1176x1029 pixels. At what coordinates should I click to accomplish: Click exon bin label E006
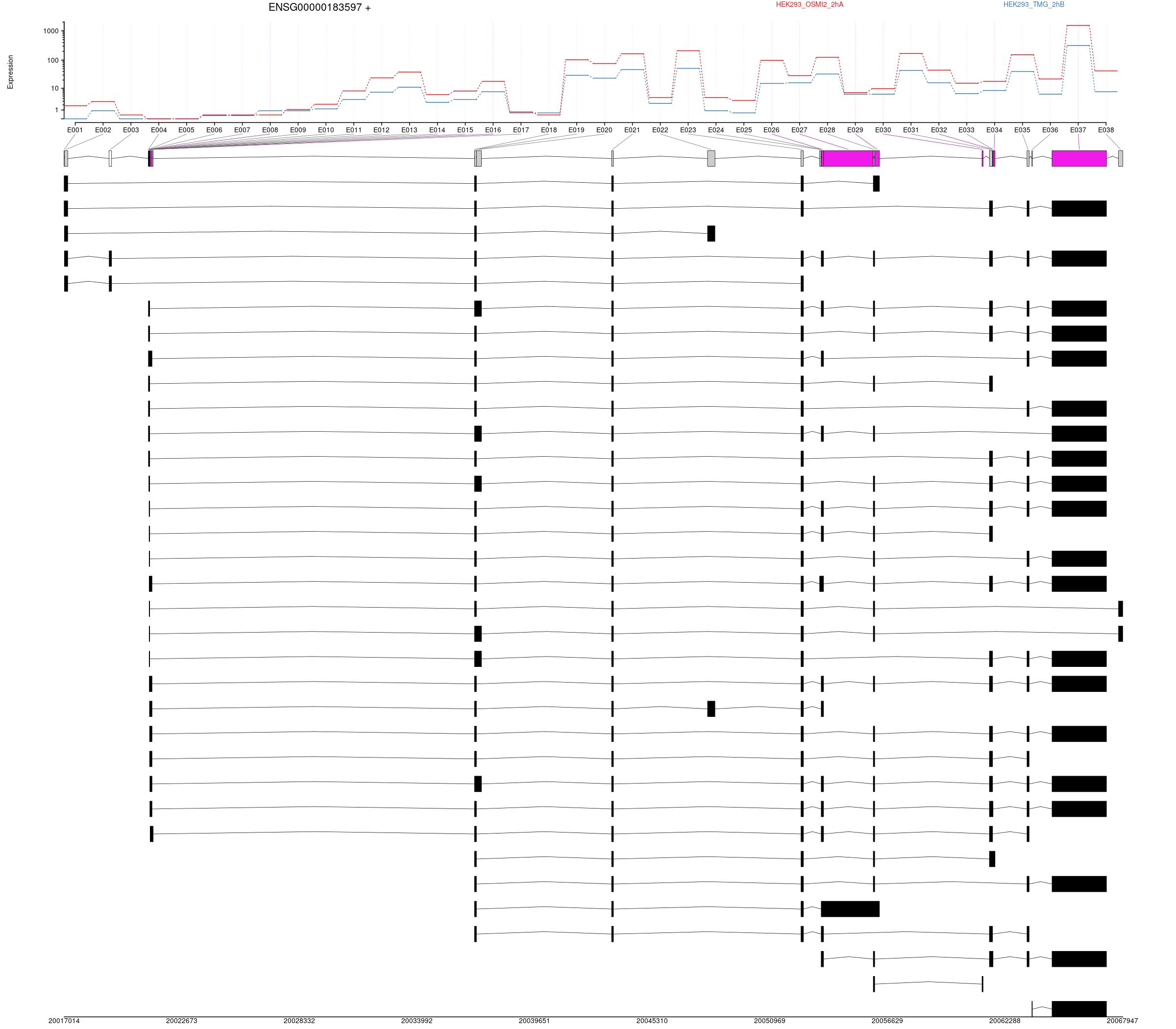tap(214, 130)
